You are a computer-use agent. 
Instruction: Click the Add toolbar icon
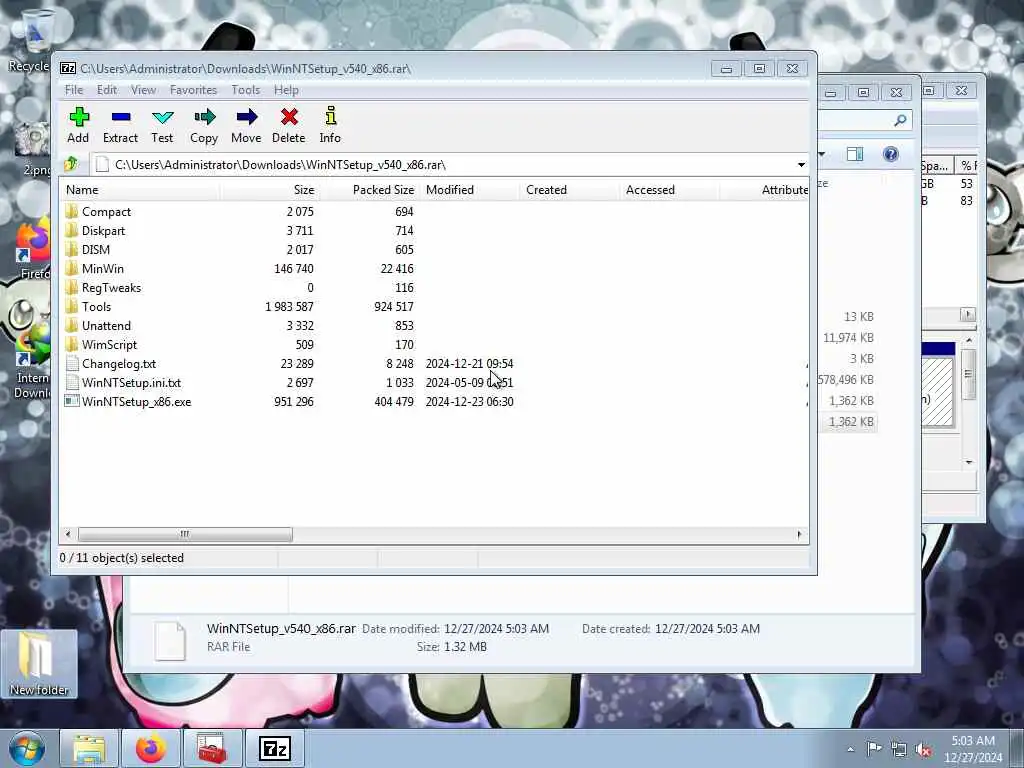click(78, 118)
